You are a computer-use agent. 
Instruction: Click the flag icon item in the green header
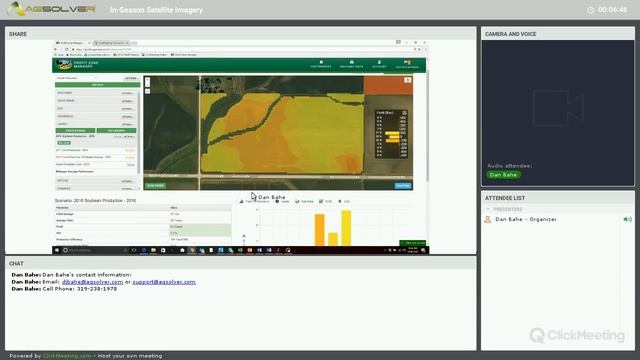pos(407,64)
